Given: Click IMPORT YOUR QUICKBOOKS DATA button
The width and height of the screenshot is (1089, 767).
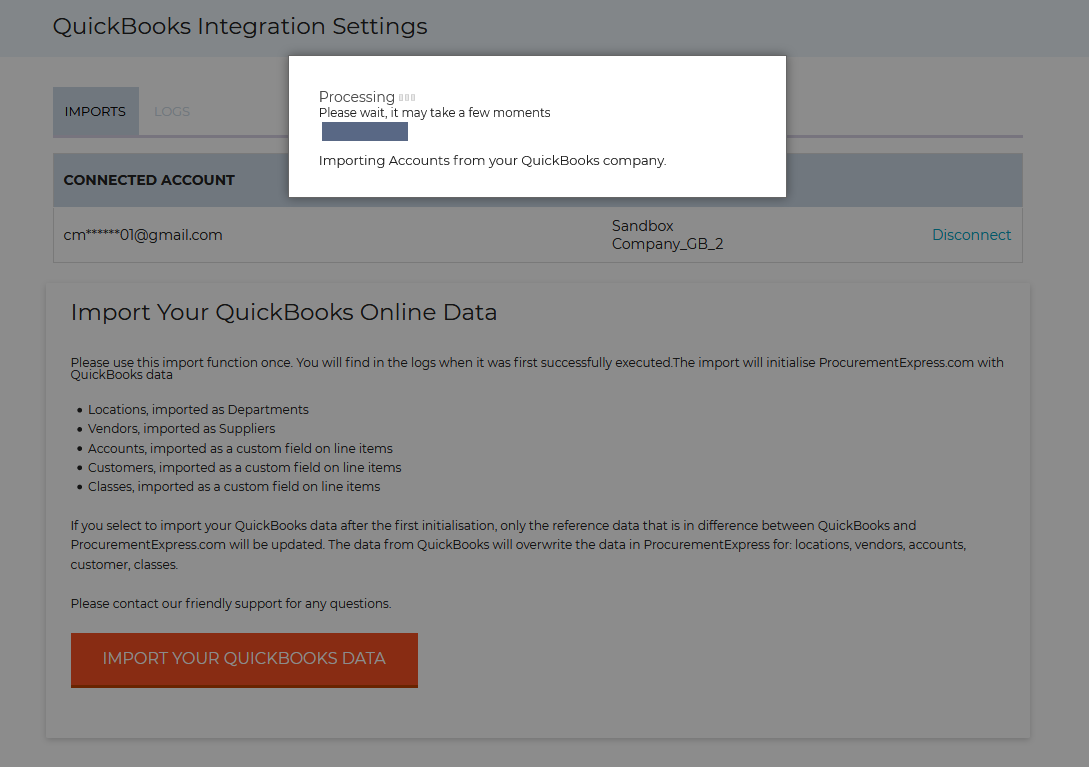Looking at the screenshot, I should point(244,659).
